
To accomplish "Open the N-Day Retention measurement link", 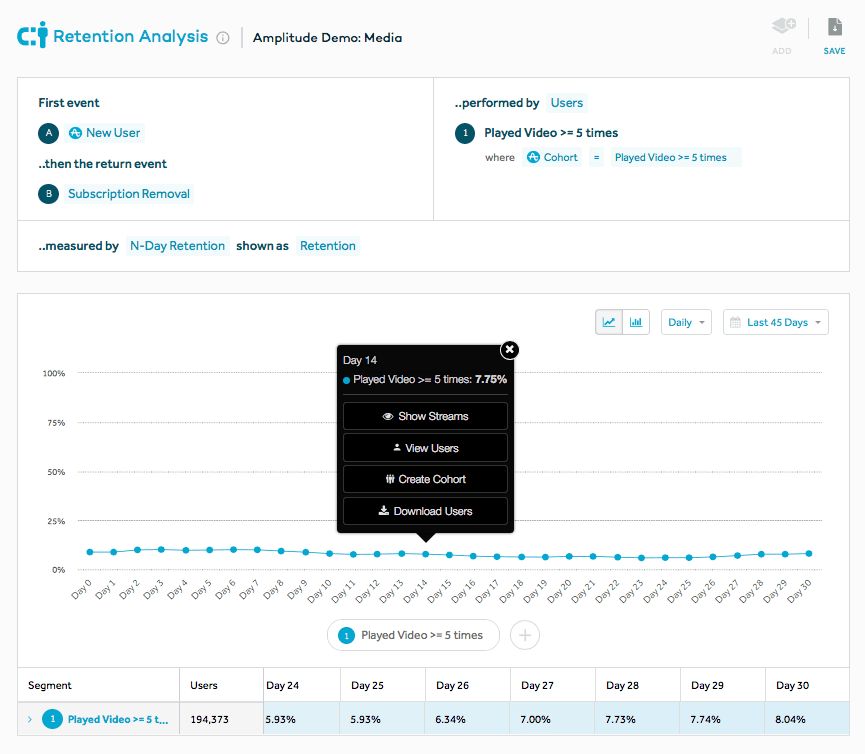I will pyautogui.click(x=177, y=245).
